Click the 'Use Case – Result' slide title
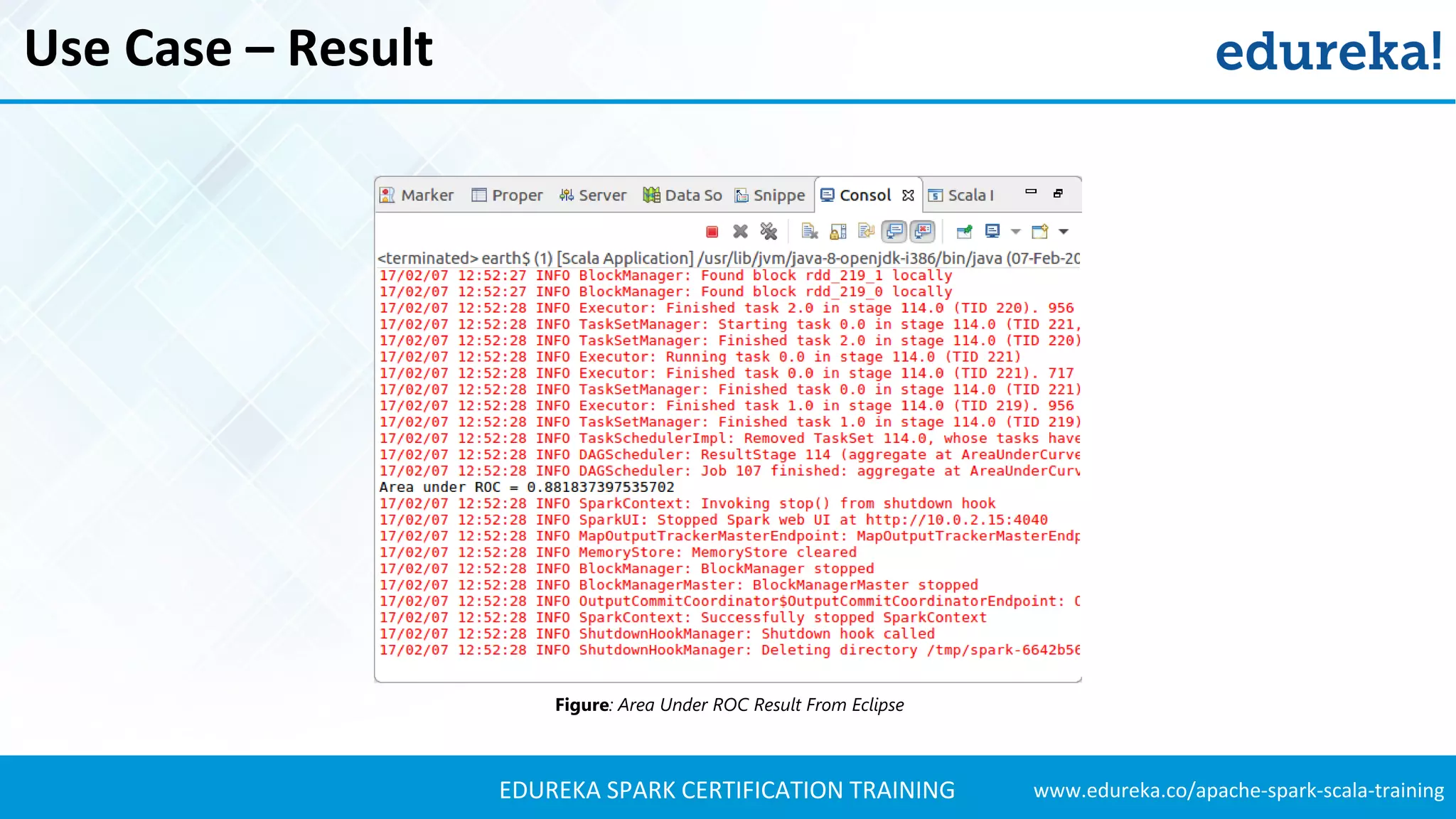1456x819 pixels. (229, 48)
